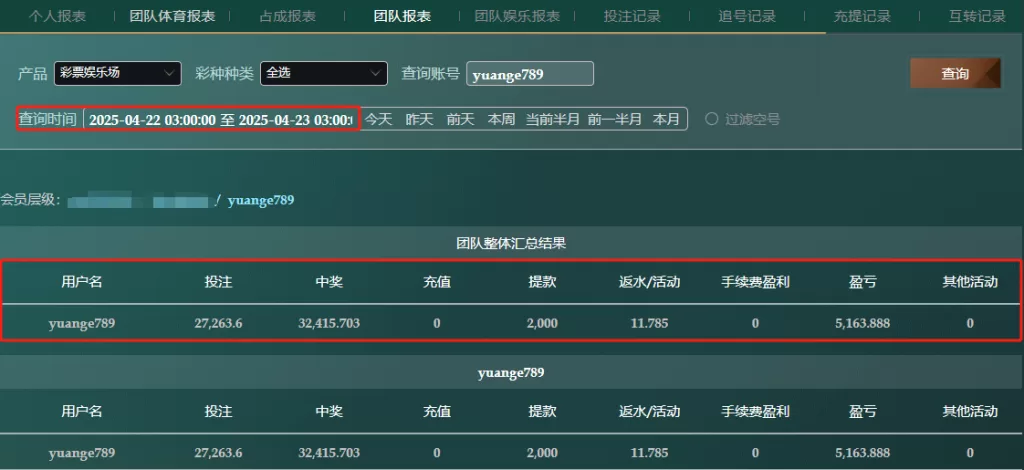Go to 团队娱乐报表 tab
Image resolution: width=1024 pixels, height=470 pixels.
(517, 16)
